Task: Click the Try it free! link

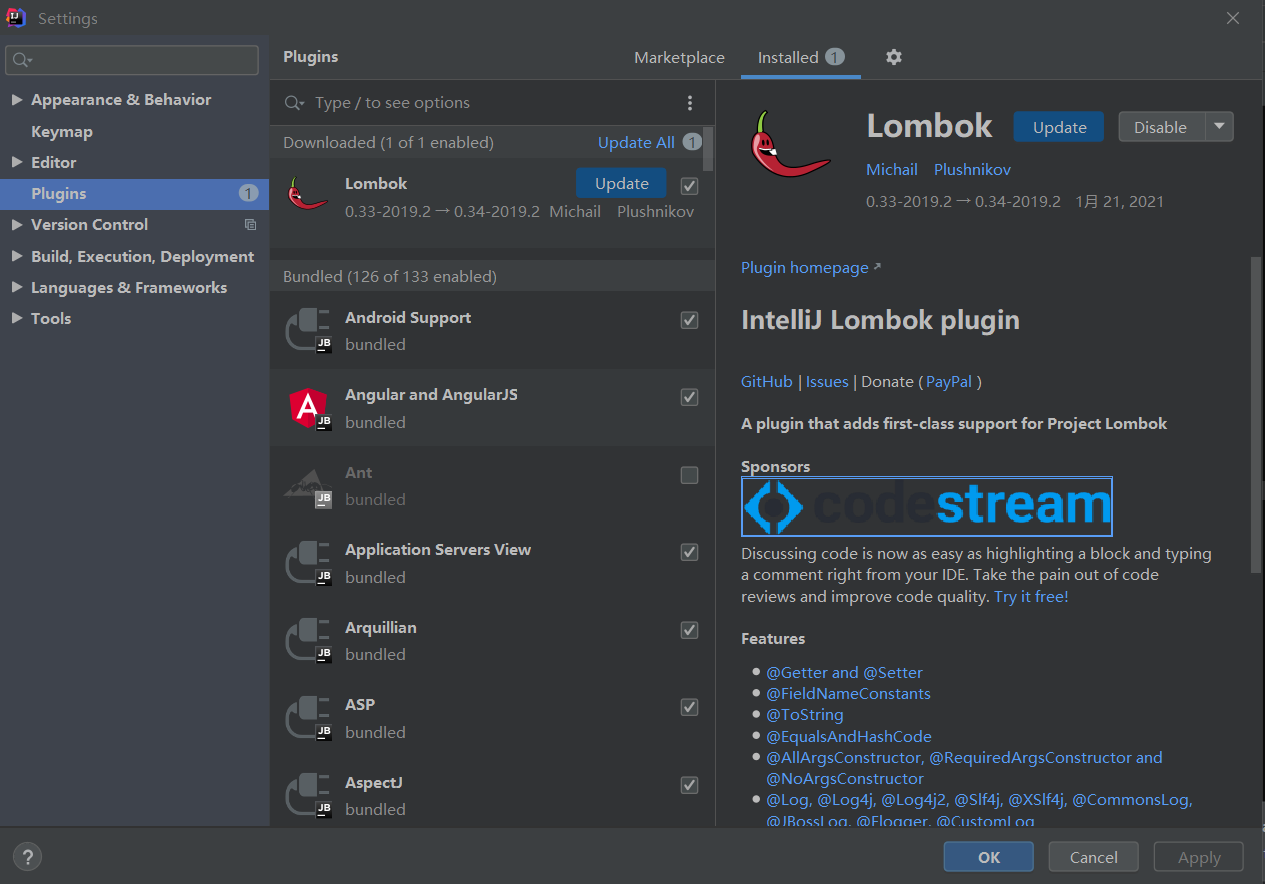Action: (x=1031, y=597)
